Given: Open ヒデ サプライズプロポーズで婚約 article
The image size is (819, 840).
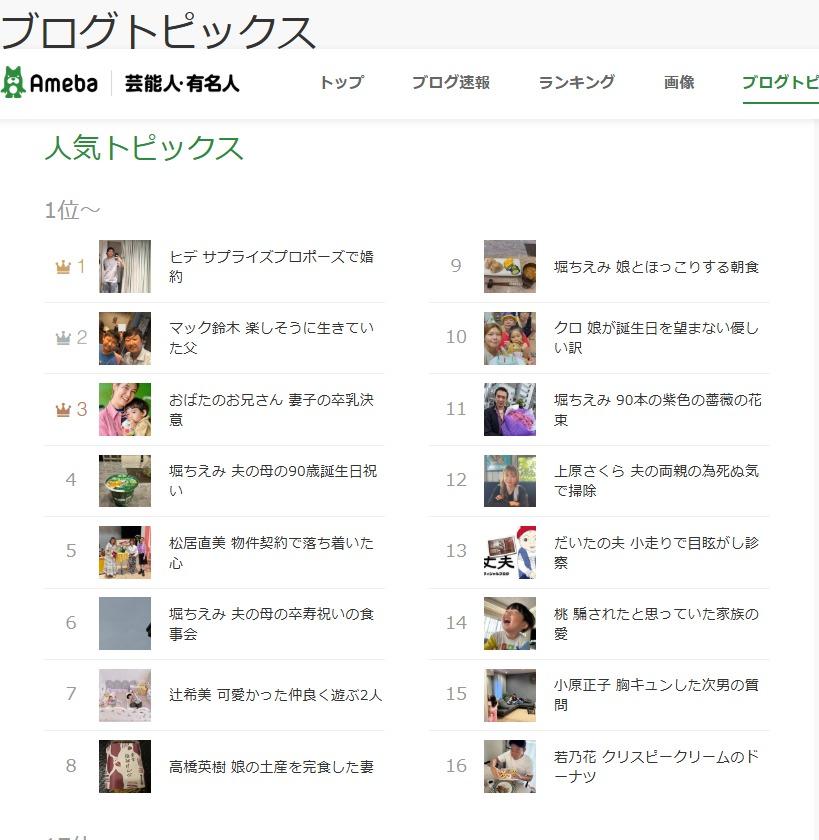Looking at the screenshot, I should click(271, 267).
